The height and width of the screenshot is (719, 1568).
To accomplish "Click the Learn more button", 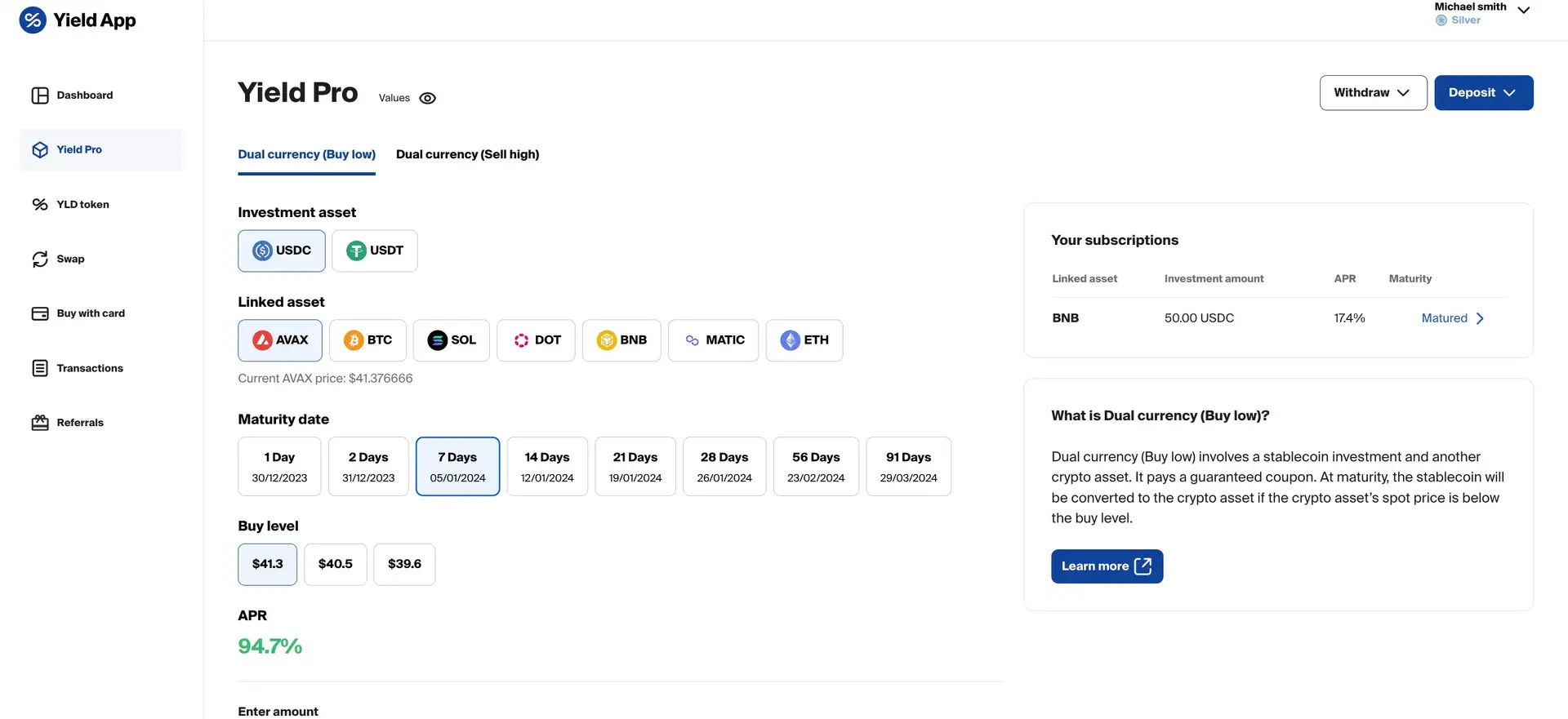I will click(x=1107, y=566).
